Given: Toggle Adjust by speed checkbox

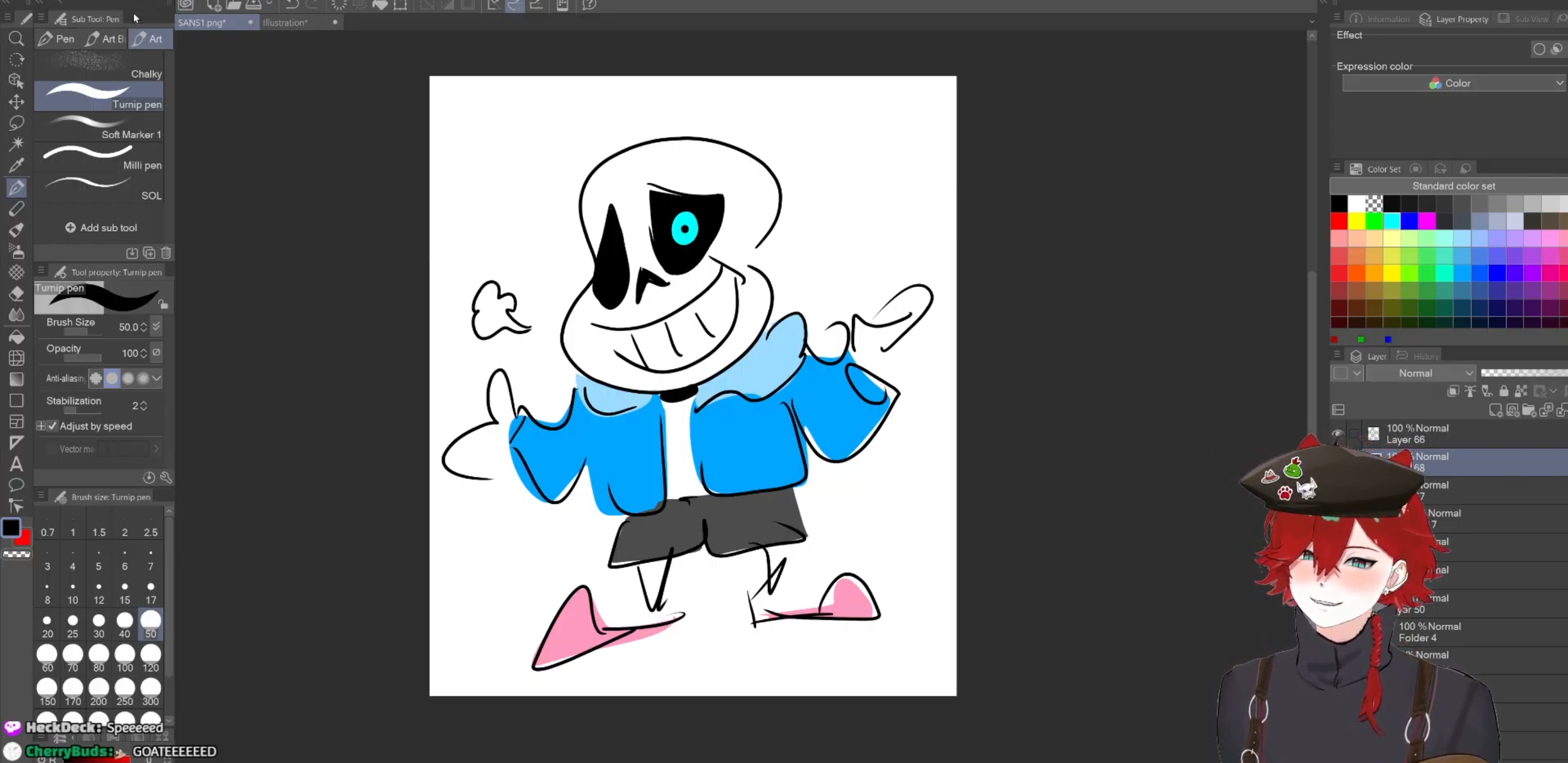Looking at the screenshot, I should (52, 426).
